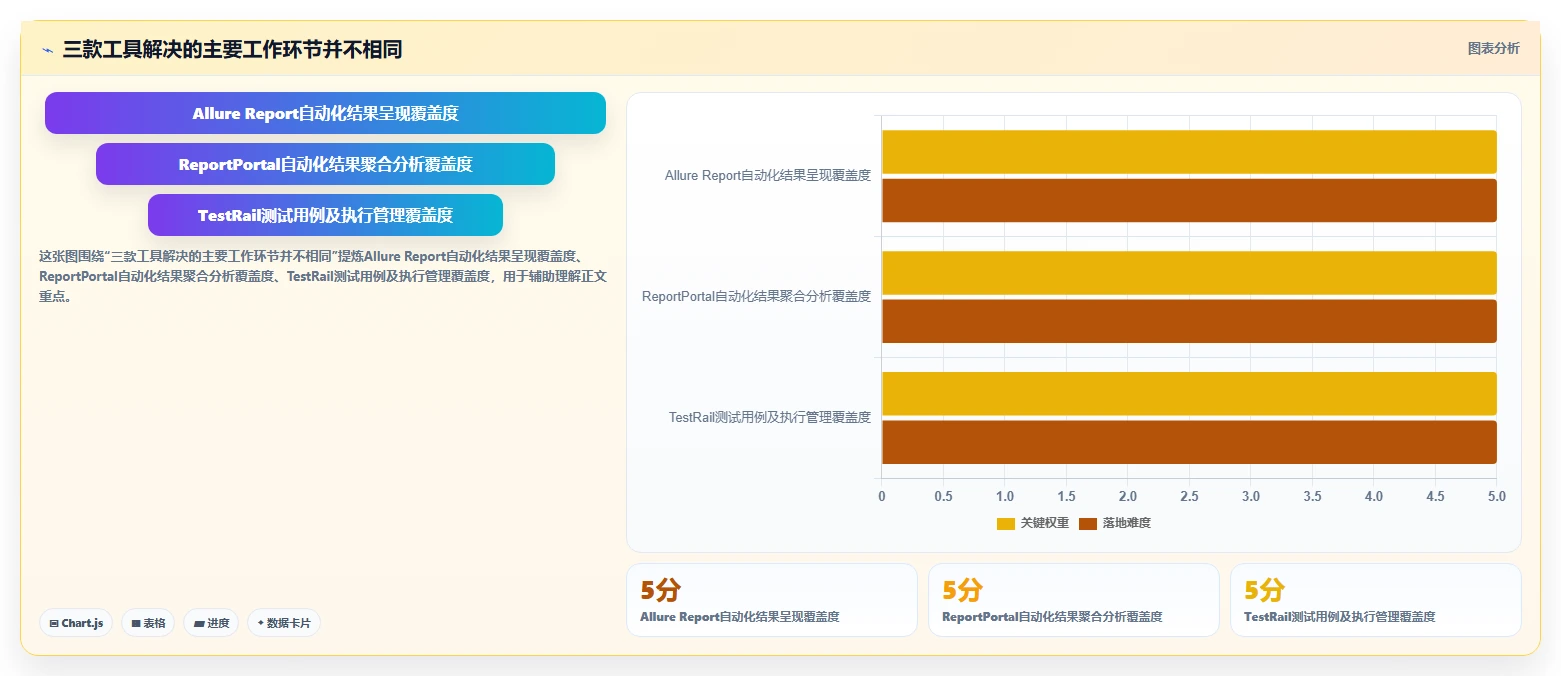Viewport: 1561px width, 676px height.
Task: Select the Allure Report自动化结果呈现覆盖度 gradient pill
Action: point(325,113)
